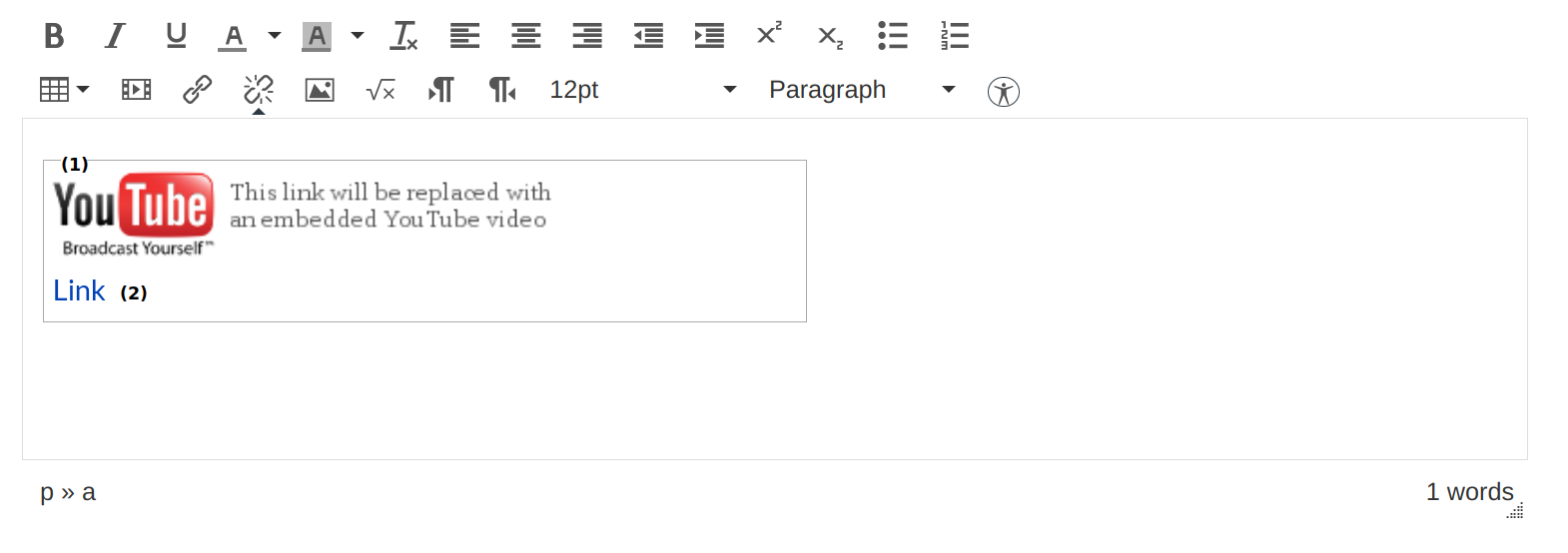Center align the text
This screenshot has width=1568, height=553.
(525, 36)
